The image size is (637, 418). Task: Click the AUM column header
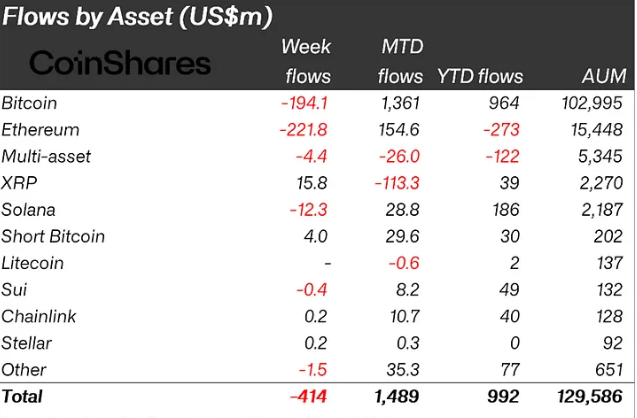(604, 75)
